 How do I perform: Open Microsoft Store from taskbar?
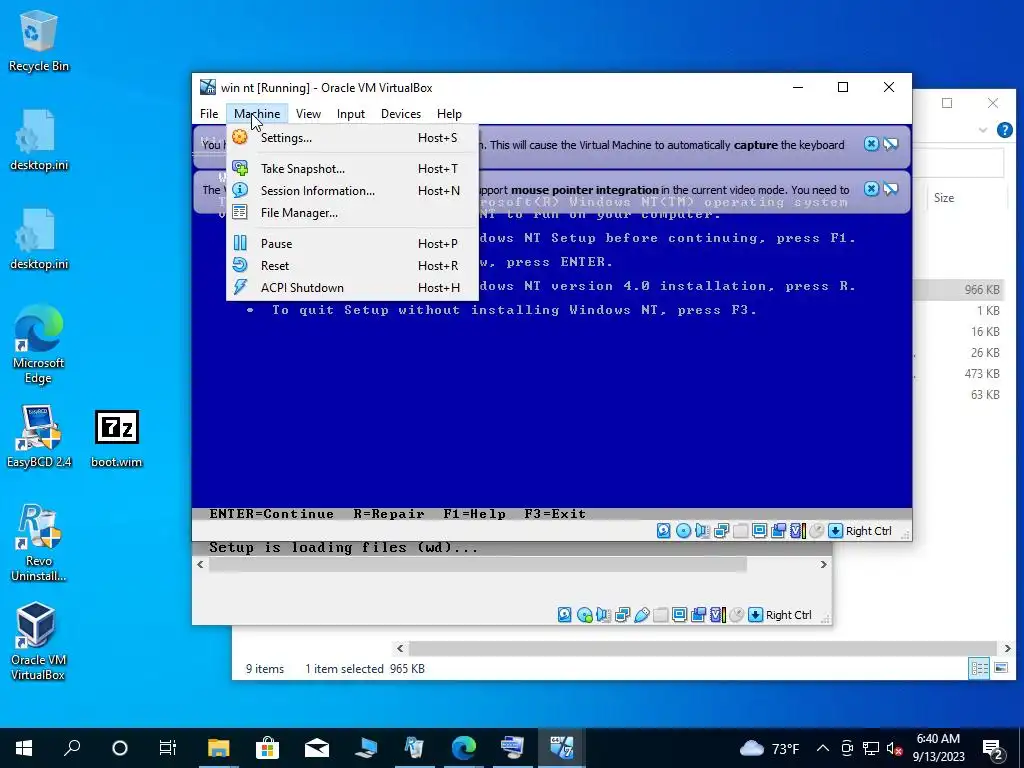pyautogui.click(x=267, y=748)
